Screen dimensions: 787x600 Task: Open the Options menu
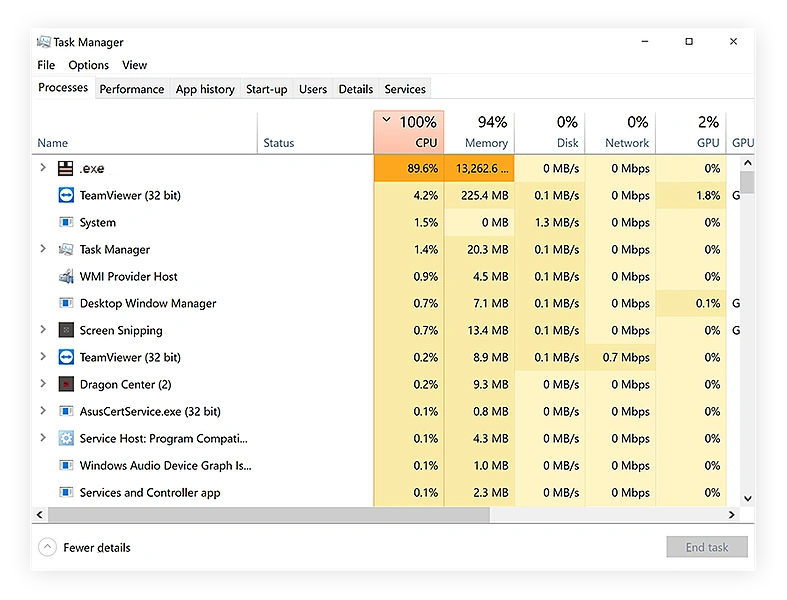88,65
